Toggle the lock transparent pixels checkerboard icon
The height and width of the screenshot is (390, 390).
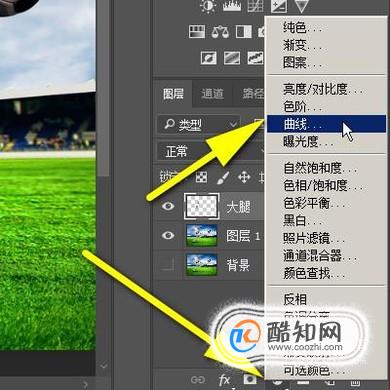(201, 177)
